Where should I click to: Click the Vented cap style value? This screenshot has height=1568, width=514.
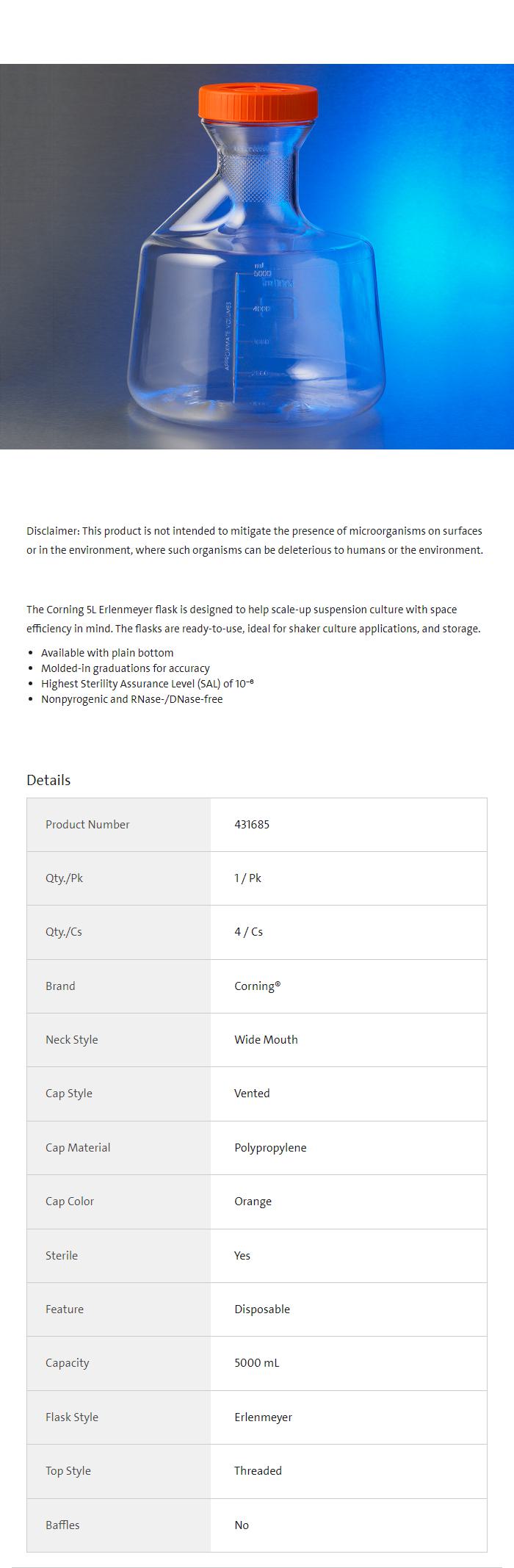click(x=252, y=1094)
